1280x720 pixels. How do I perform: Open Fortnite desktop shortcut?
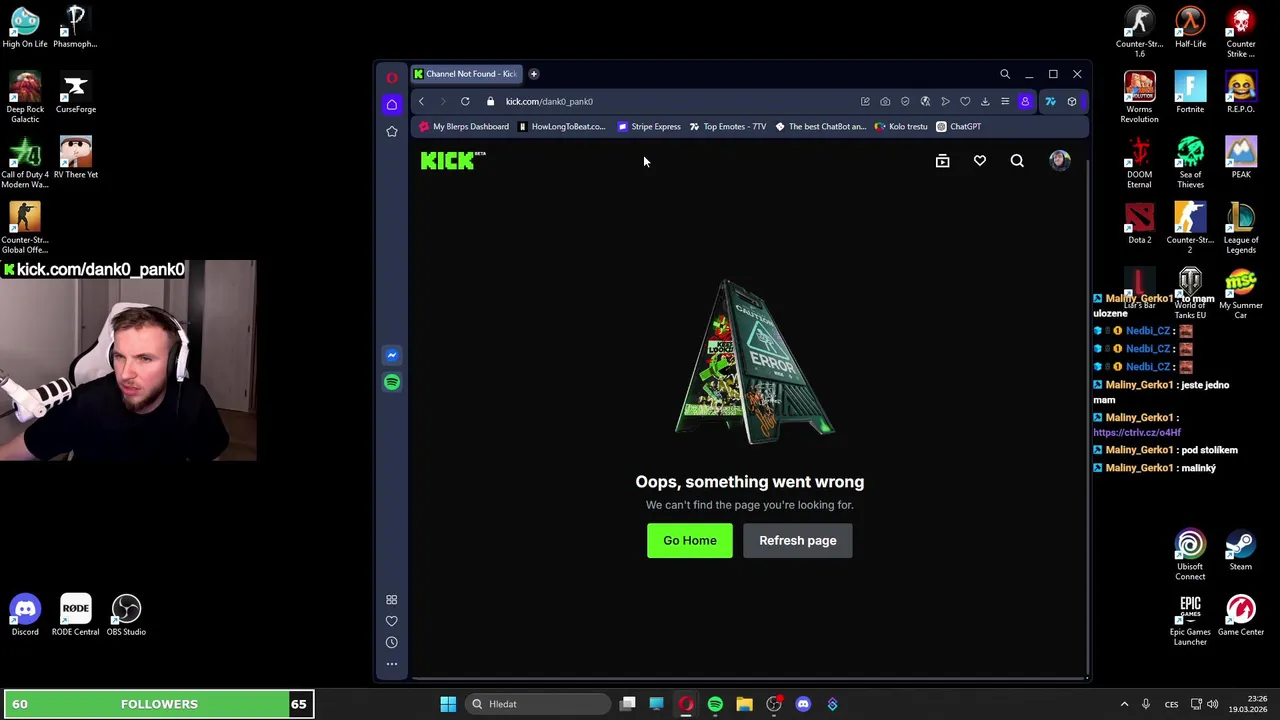tap(1190, 93)
